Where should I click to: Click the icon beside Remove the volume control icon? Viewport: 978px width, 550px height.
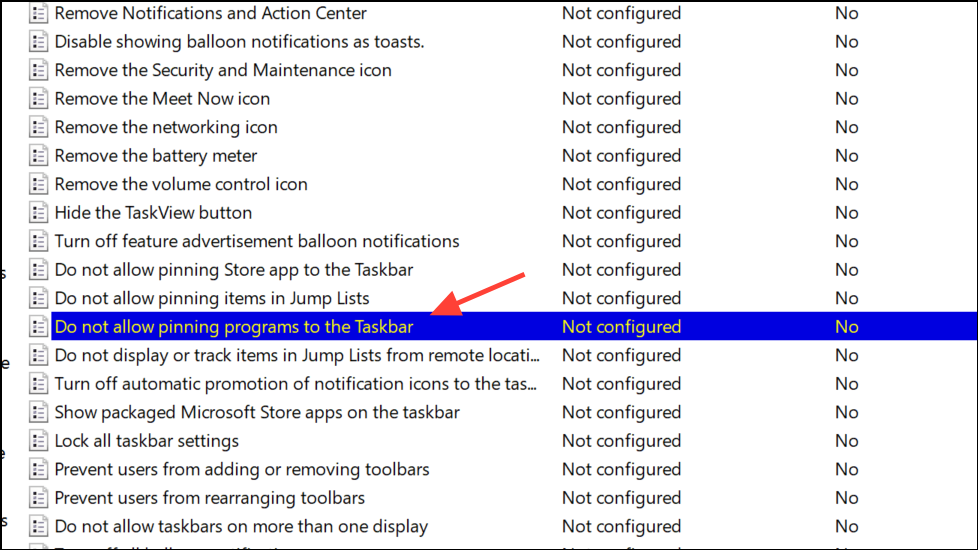coord(39,184)
